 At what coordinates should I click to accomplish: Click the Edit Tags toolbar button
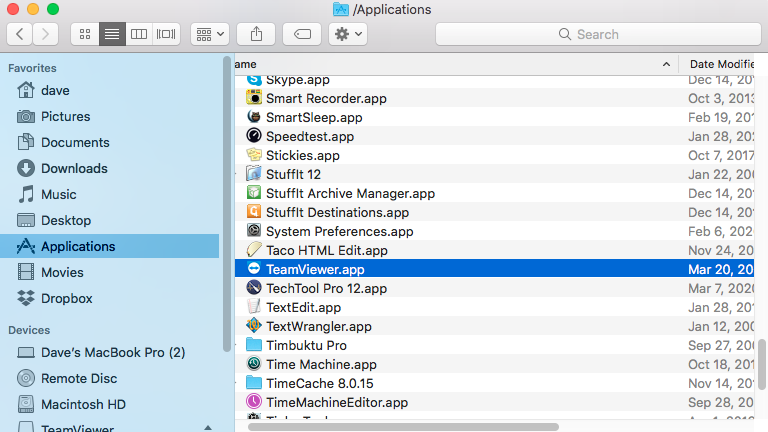[302, 34]
